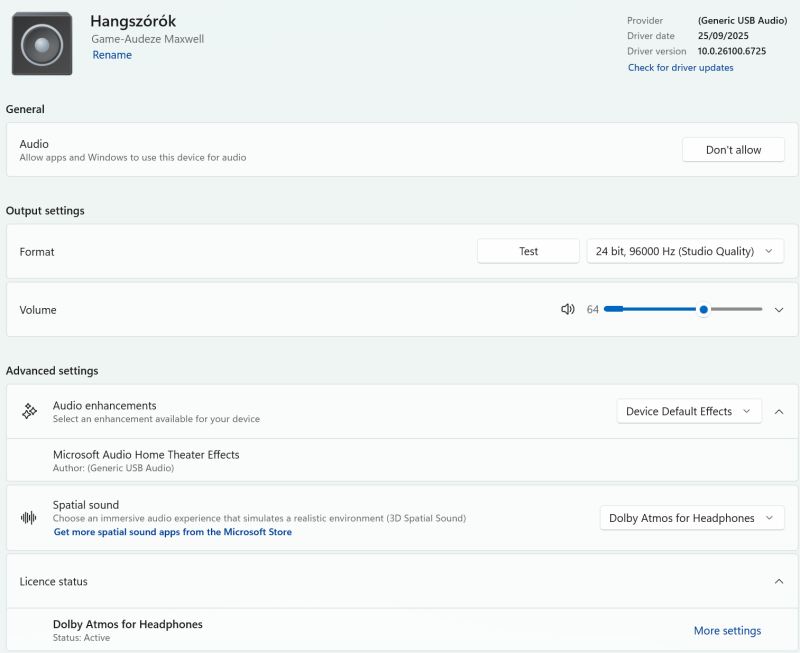Viewport: 800px width, 653px height.
Task: Click the Audio enhancements sparkle icon
Action: coord(30,411)
